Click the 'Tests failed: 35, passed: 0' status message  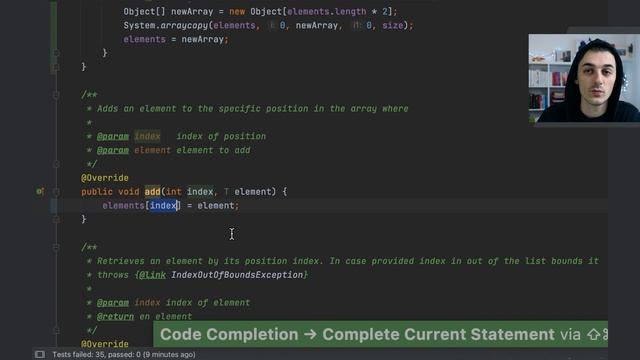pyautogui.click(x=124, y=354)
